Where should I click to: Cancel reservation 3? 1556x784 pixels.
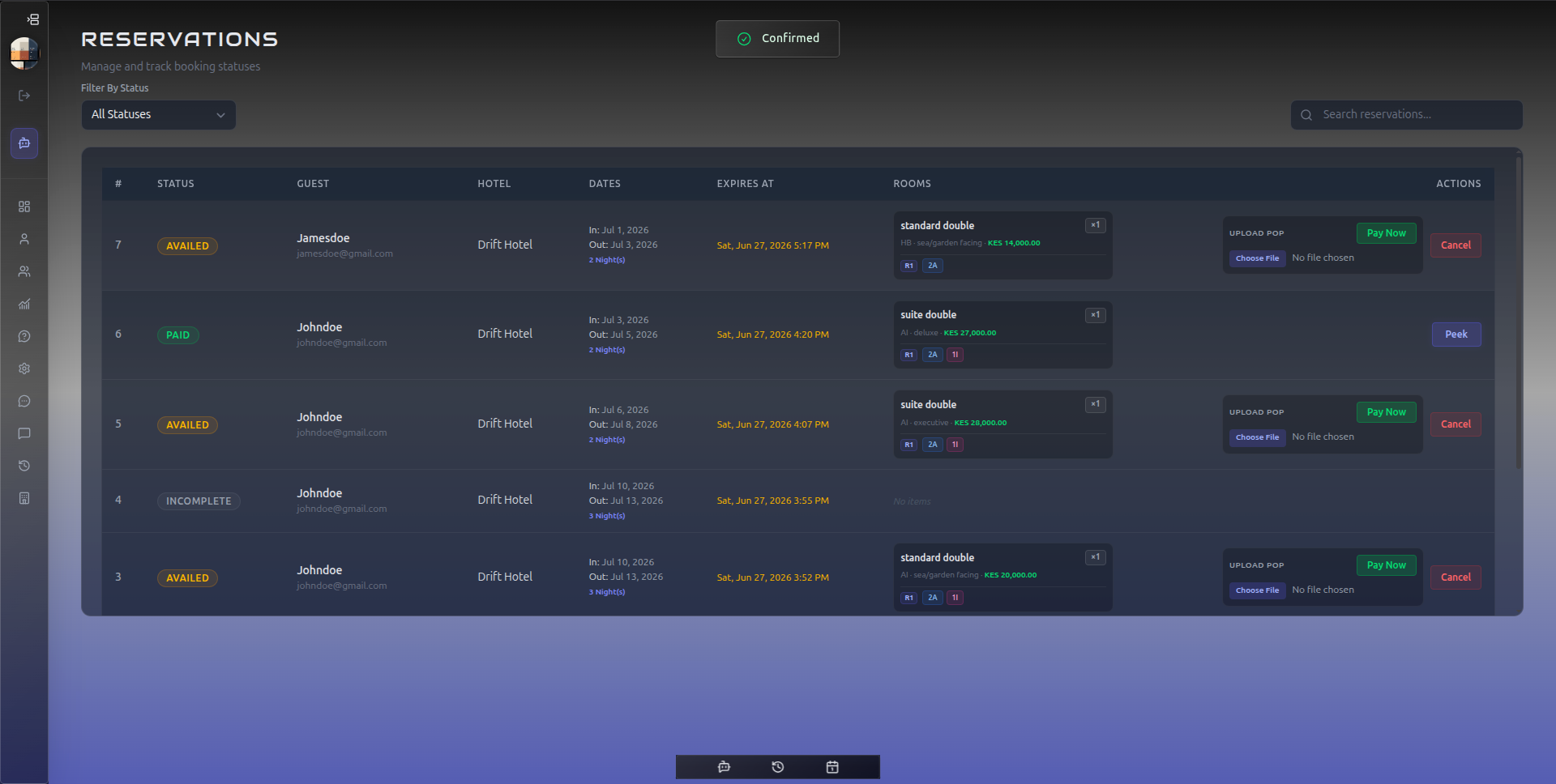click(1456, 577)
